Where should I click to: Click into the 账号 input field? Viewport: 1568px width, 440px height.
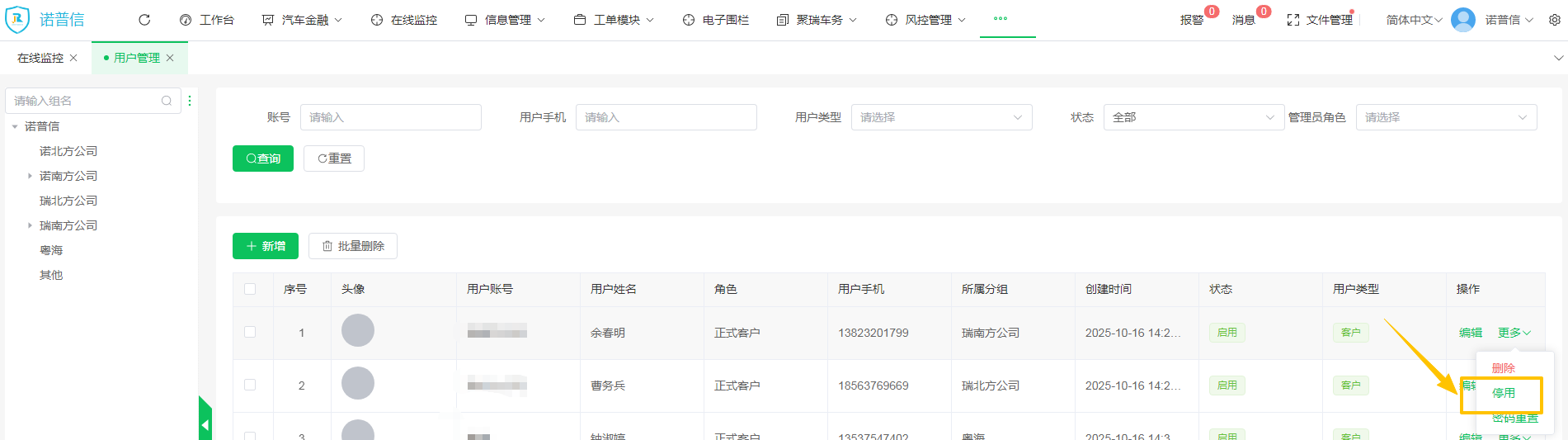point(390,117)
